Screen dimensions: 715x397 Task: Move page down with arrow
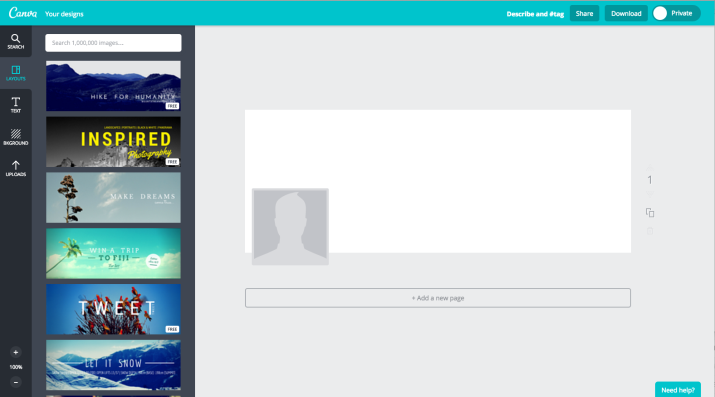coord(650,194)
